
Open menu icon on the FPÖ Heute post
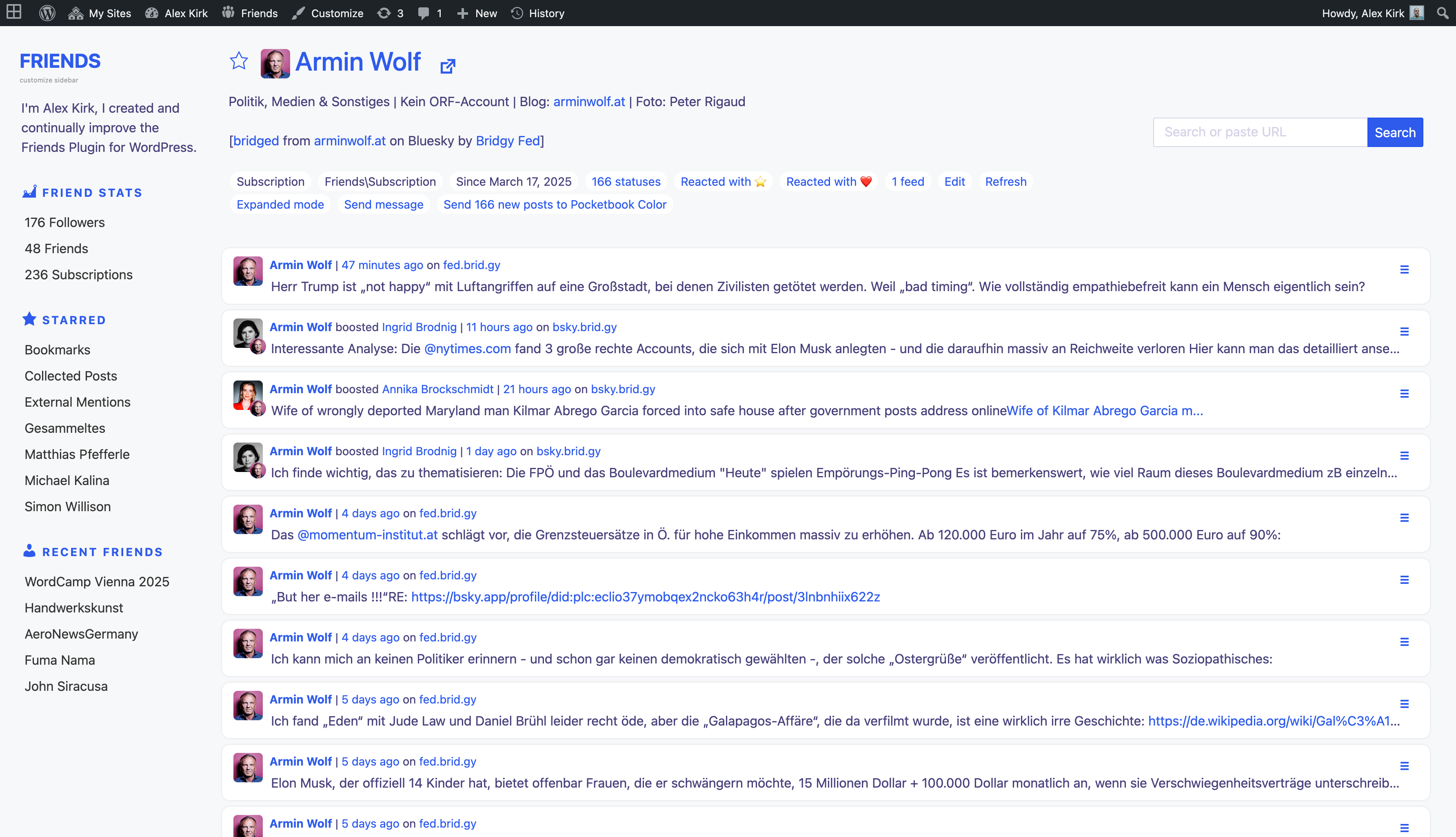1404,456
